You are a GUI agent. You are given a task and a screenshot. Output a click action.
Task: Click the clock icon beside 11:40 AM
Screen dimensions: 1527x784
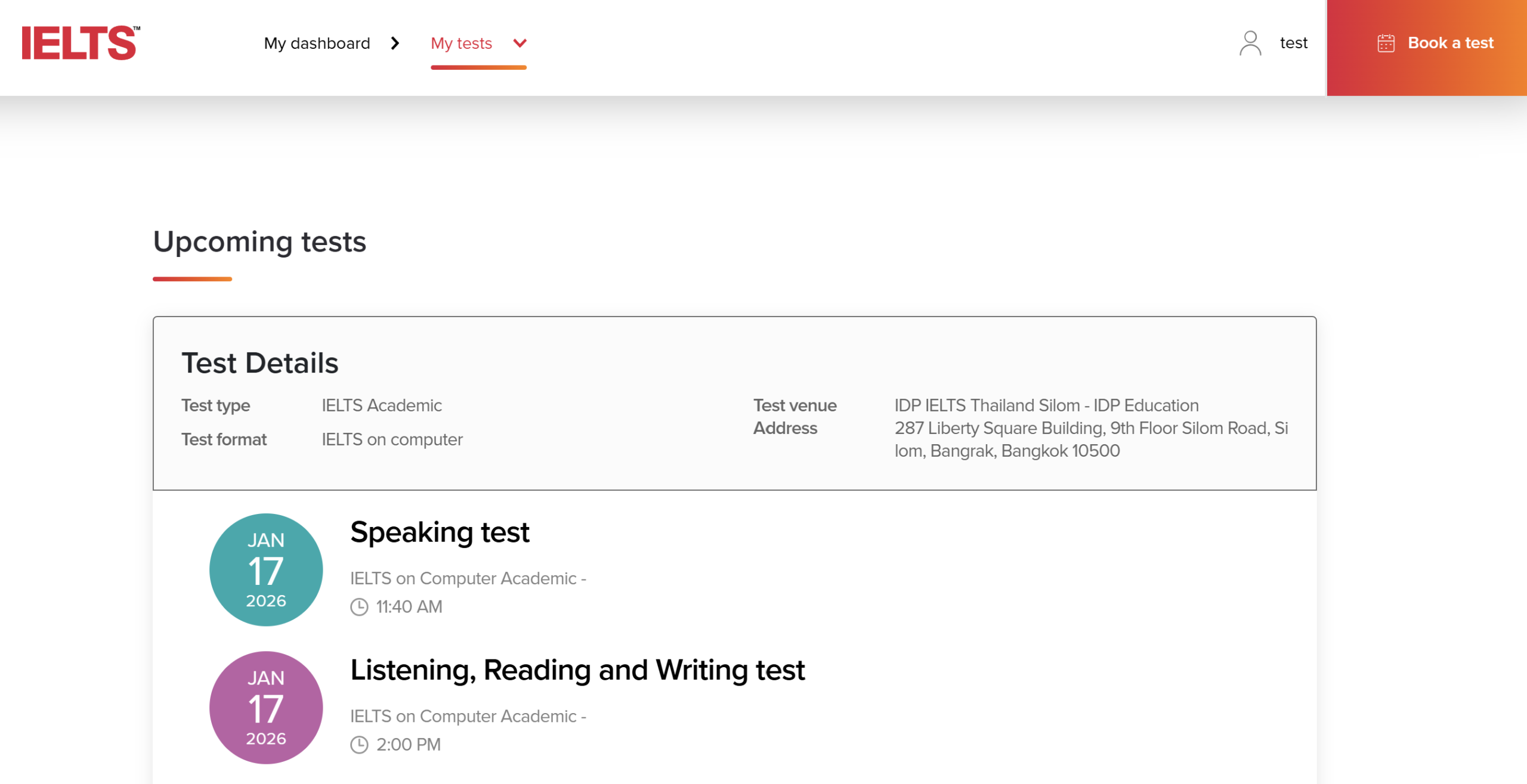pyautogui.click(x=359, y=607)
